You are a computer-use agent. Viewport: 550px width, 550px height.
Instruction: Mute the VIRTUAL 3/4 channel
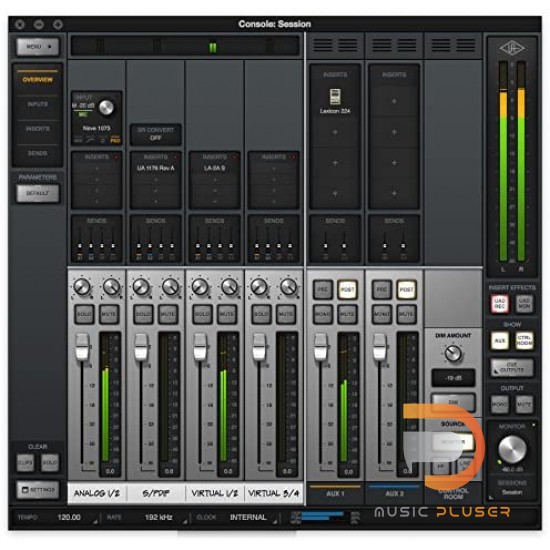[x=286, y=314]
